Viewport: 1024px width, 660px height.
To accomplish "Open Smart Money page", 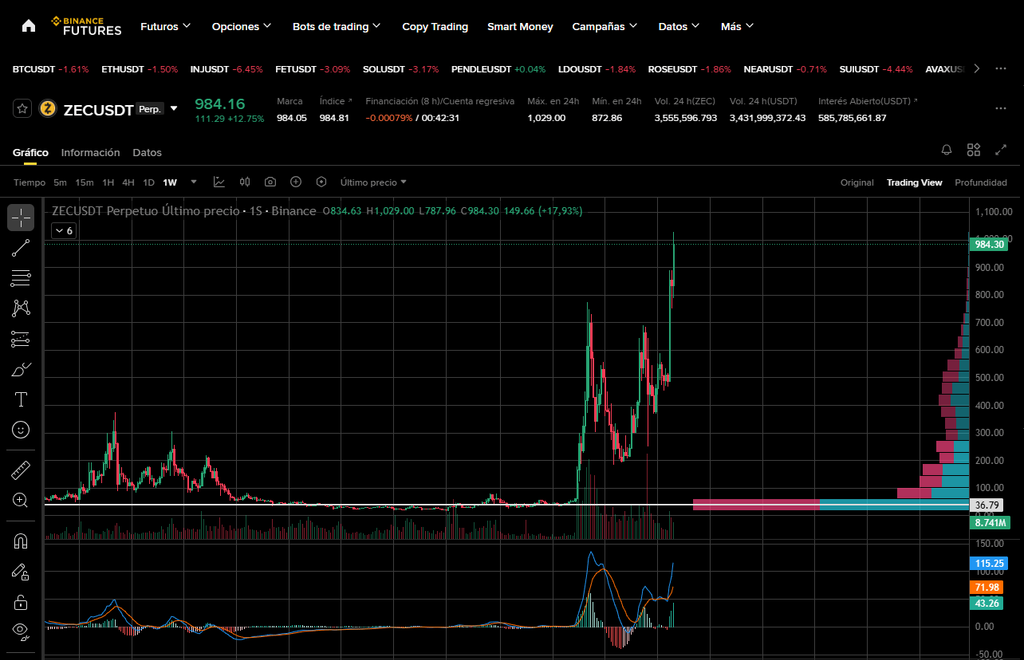I will 520,26.
